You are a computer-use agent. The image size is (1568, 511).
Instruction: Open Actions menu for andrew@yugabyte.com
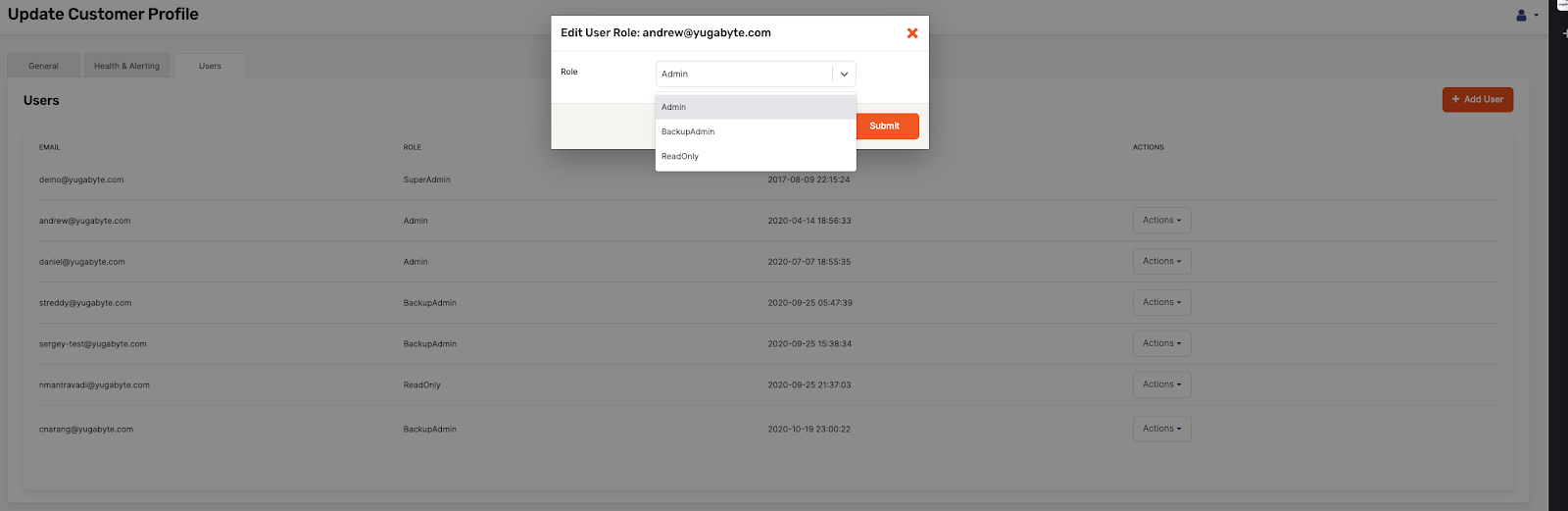point(1162,221)
